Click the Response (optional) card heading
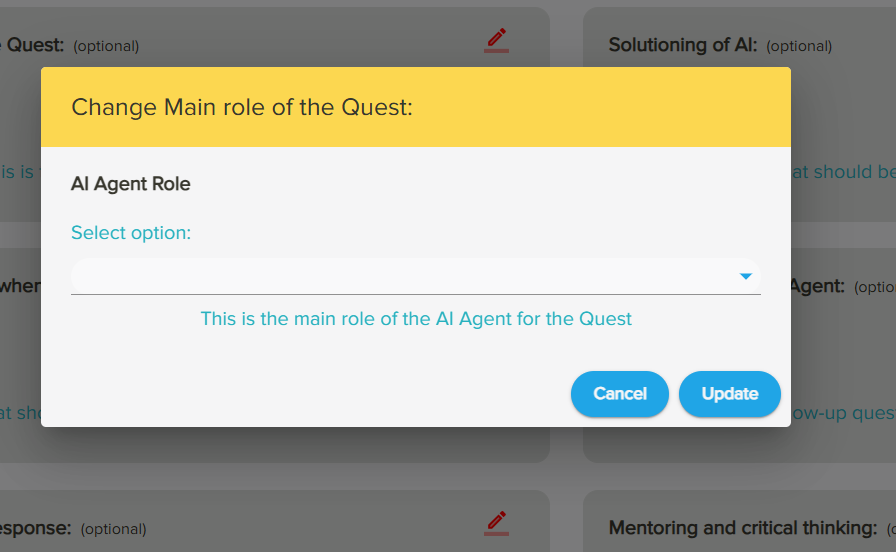The width and height of the screenshot is (896, 552). coord(34,528)
